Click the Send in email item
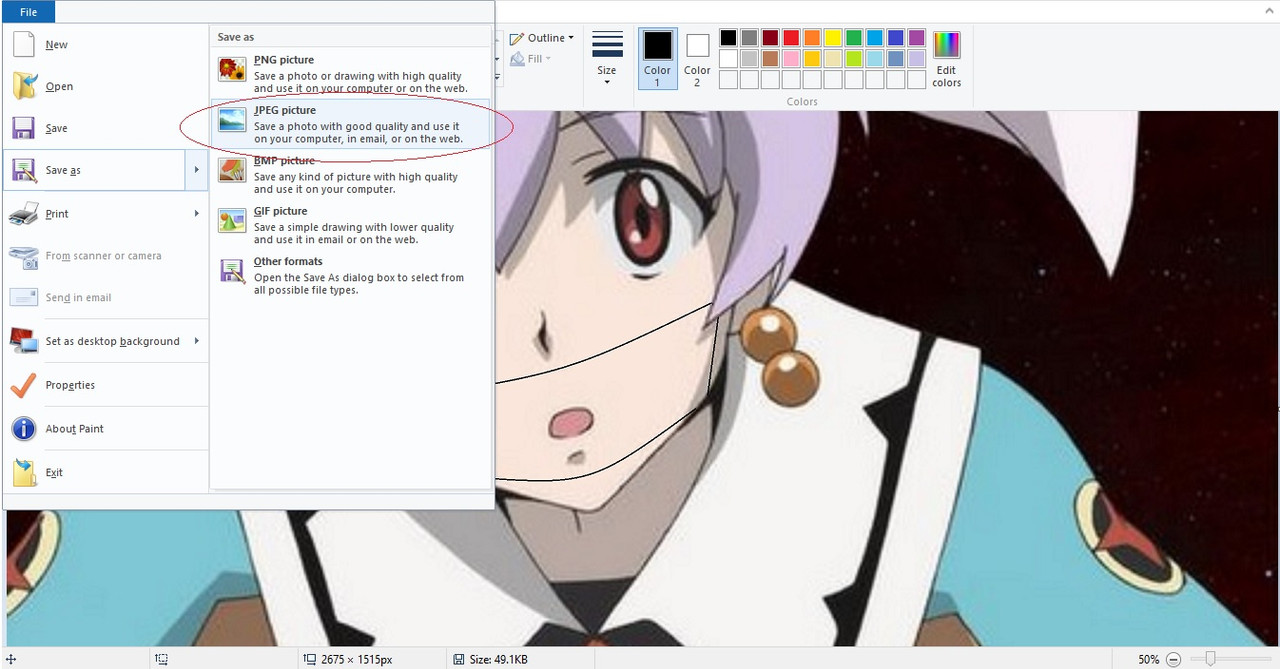The image size is (1280, 669). tap(105, 298)
